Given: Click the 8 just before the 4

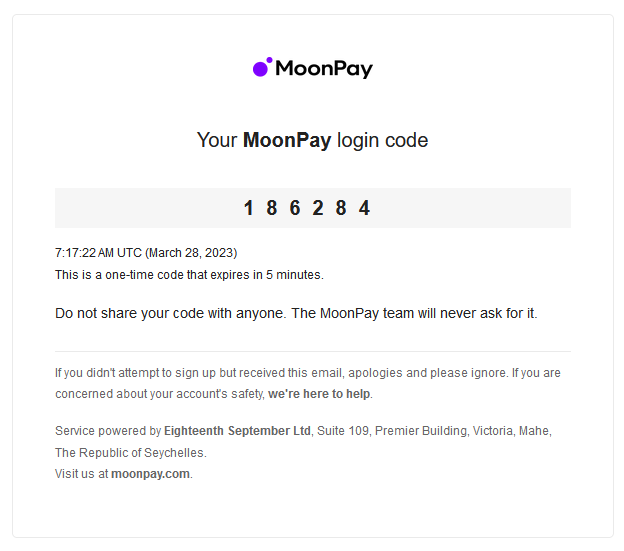Looking at the screenshot, I should coord(341,208).
